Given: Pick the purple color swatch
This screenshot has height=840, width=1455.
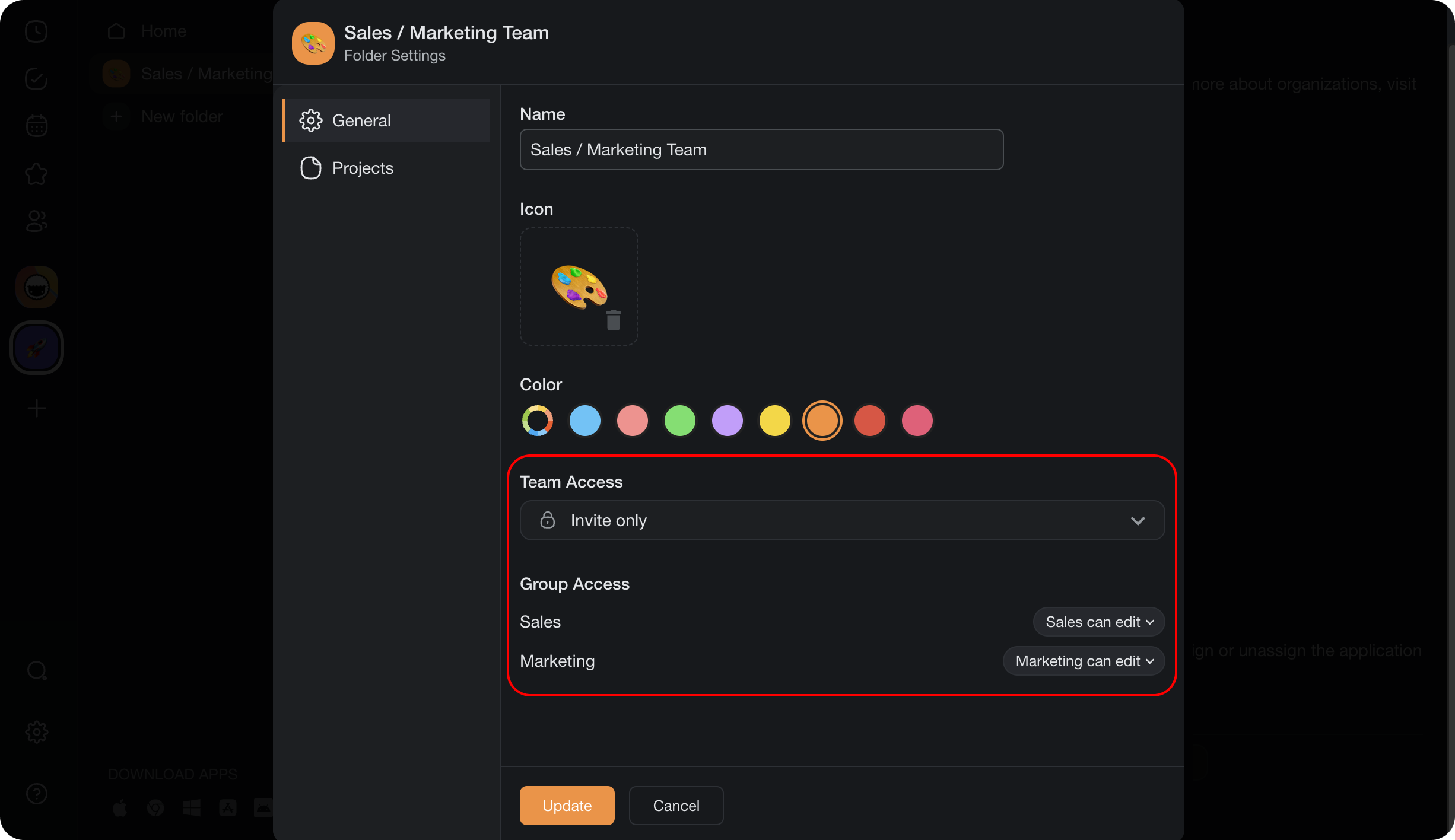Looking at the screenshot, I should pos(727,421).
